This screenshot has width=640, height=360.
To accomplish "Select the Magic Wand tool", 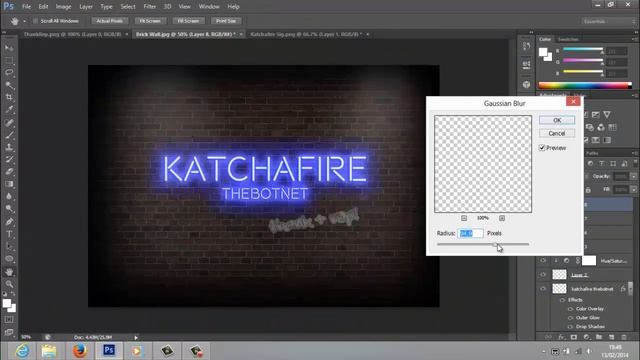I will click(x=9, y=85).
